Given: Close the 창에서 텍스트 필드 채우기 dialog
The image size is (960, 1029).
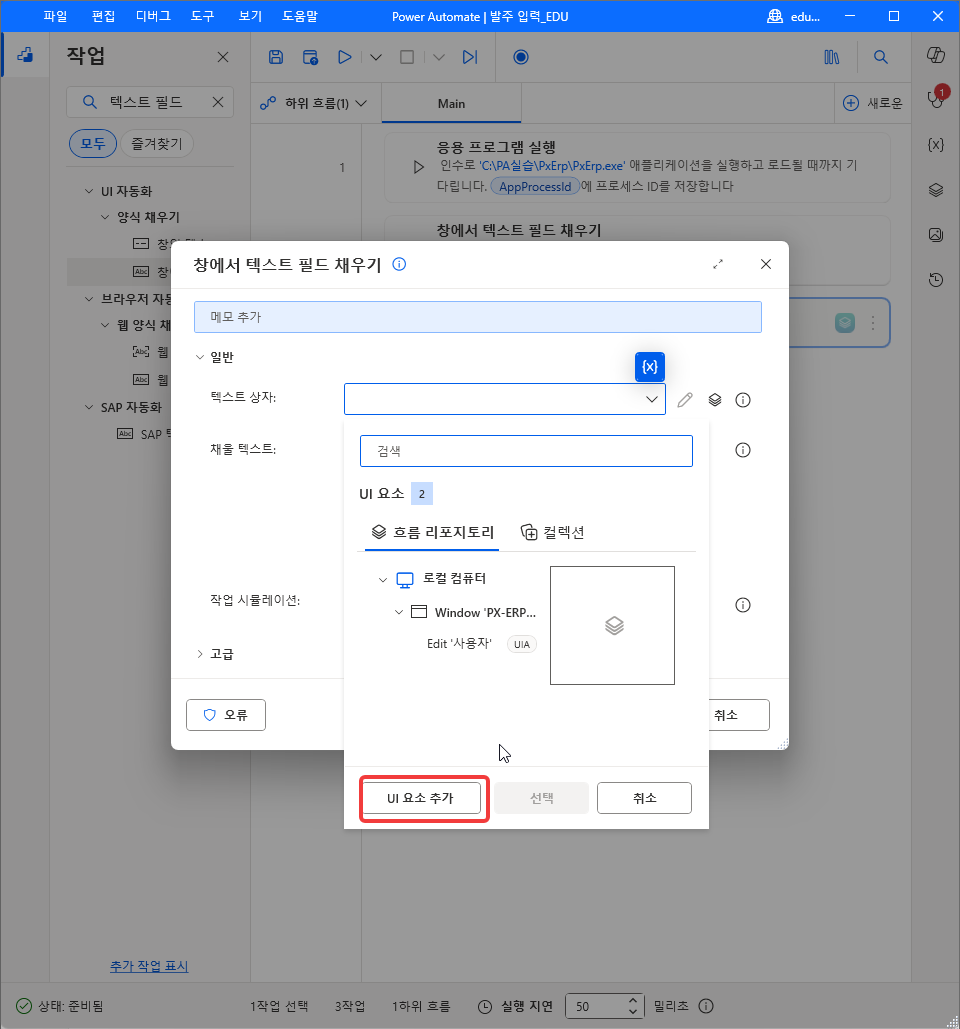Looking at the screenshot, I should coord(766,264).
